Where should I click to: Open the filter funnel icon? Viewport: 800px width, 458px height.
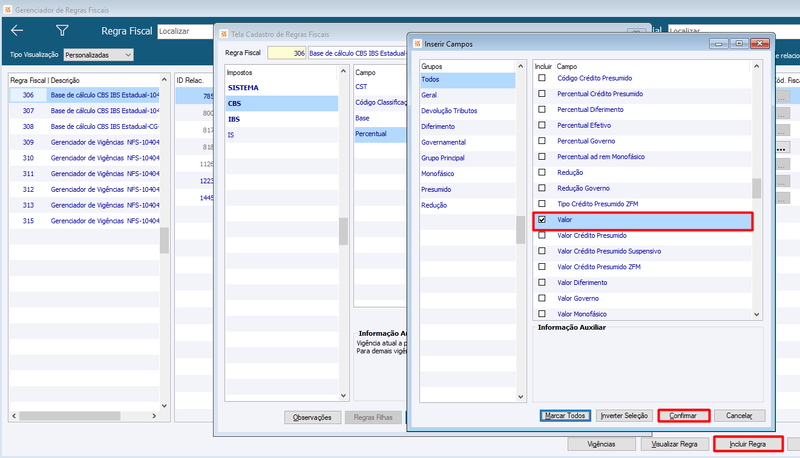(62, 31)
